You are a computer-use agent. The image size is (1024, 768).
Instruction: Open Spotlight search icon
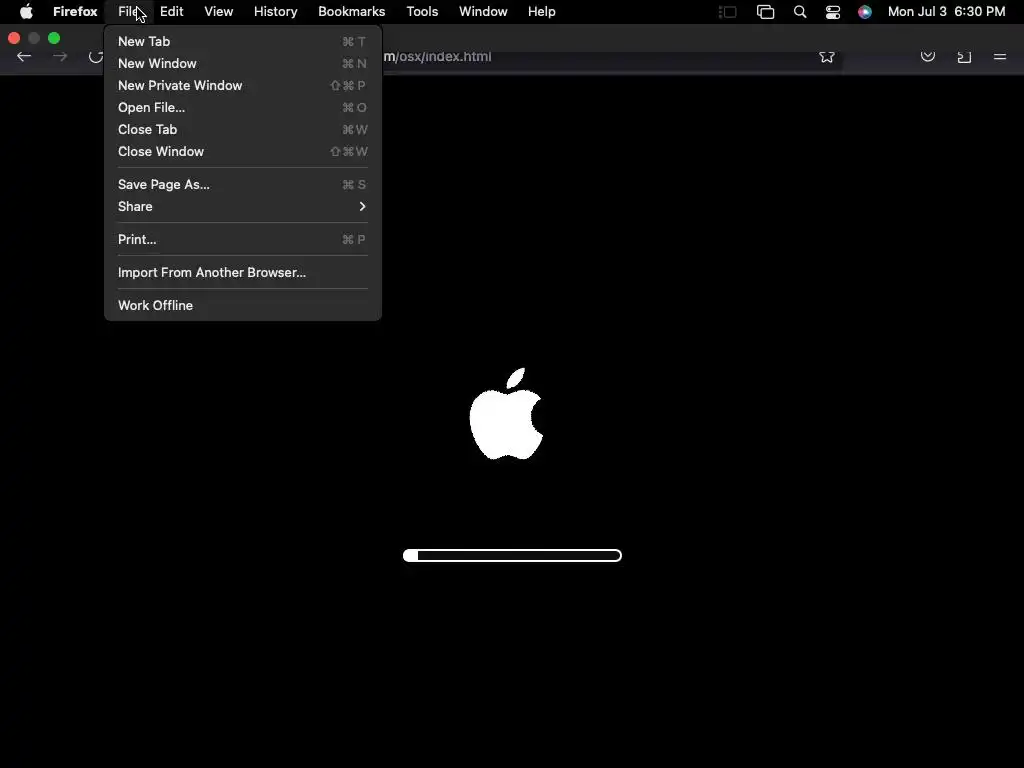800,12
